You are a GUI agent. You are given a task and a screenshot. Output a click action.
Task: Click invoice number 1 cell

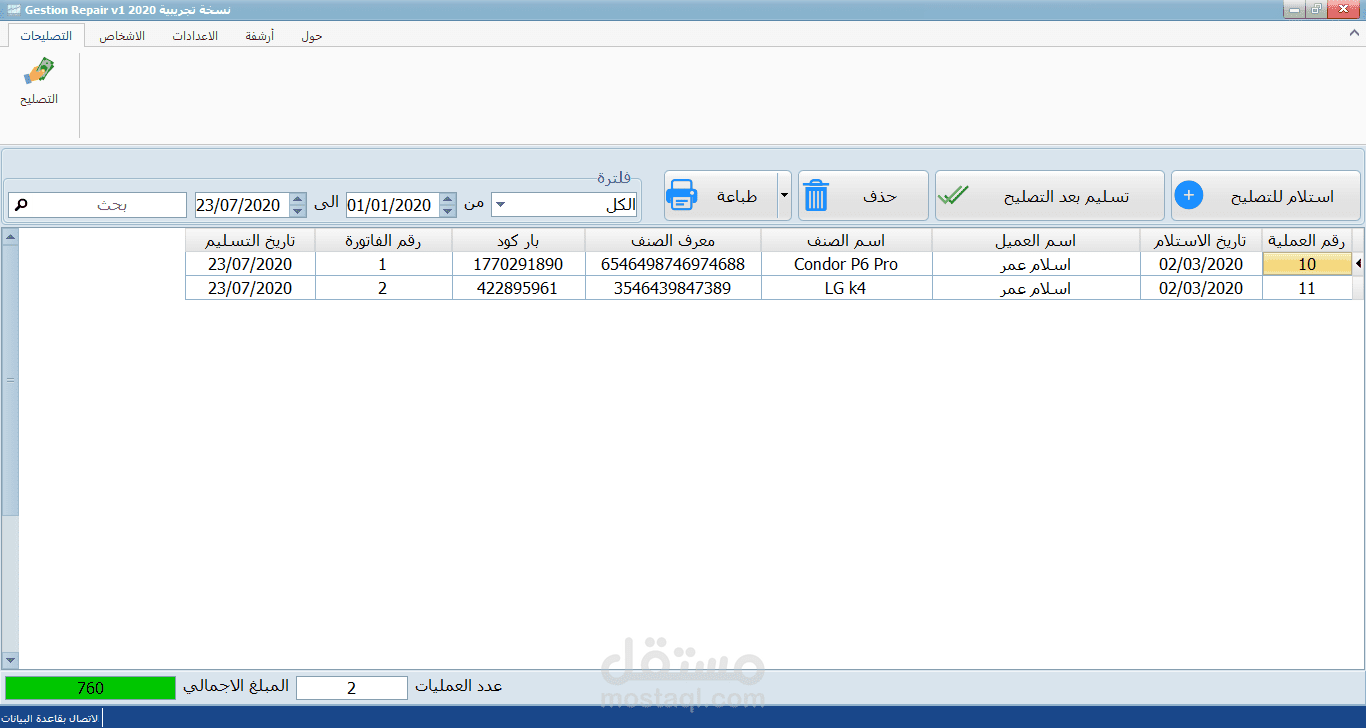point(383,264)
